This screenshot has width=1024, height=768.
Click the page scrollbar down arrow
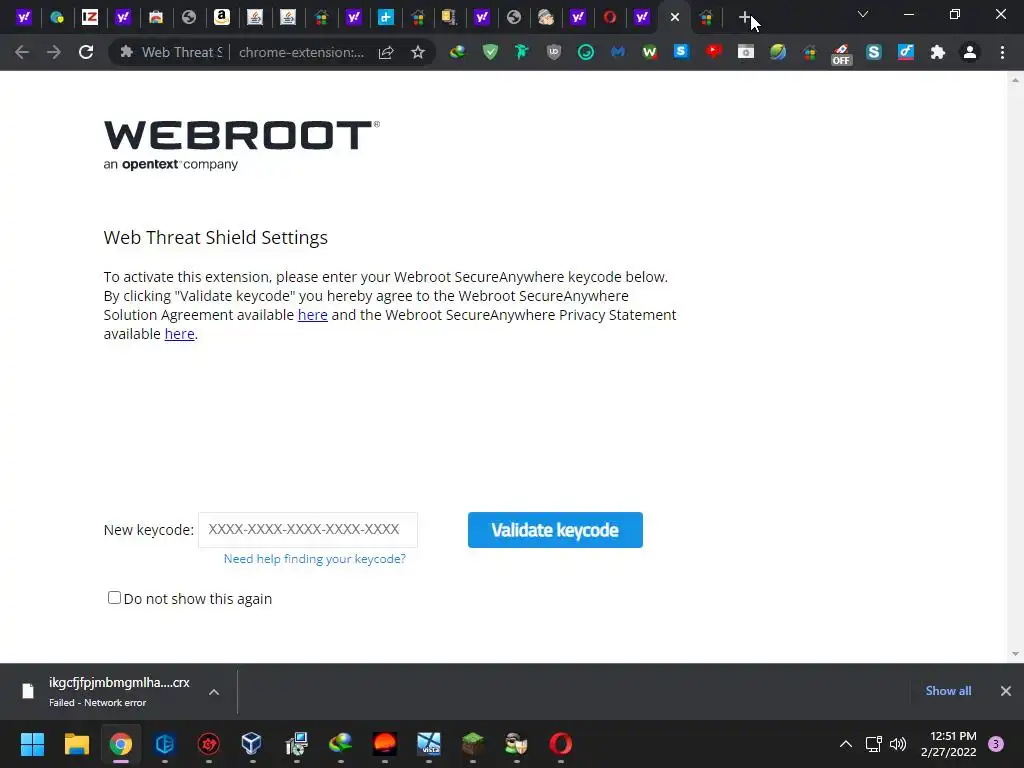(1015, 654)
